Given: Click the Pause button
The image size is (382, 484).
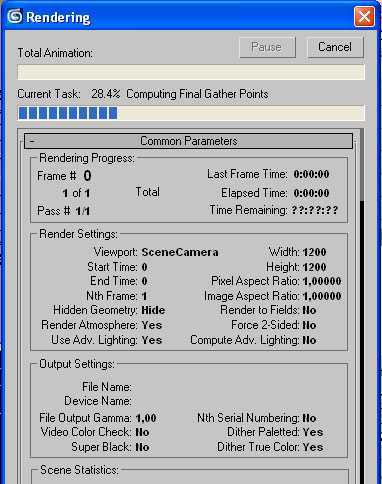Looking at the screenshot, I should 267,47.
